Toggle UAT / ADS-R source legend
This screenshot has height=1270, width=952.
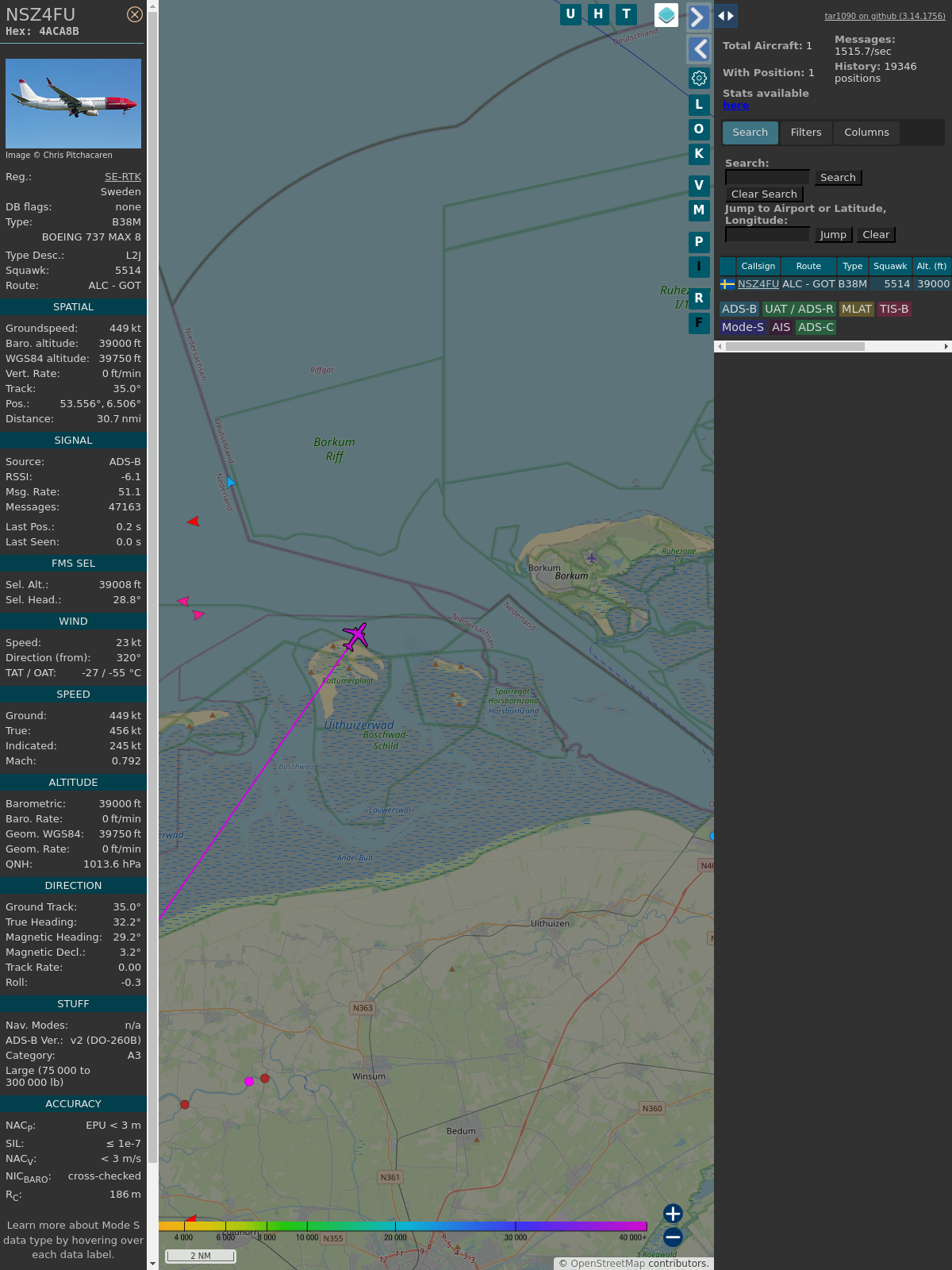799,310
